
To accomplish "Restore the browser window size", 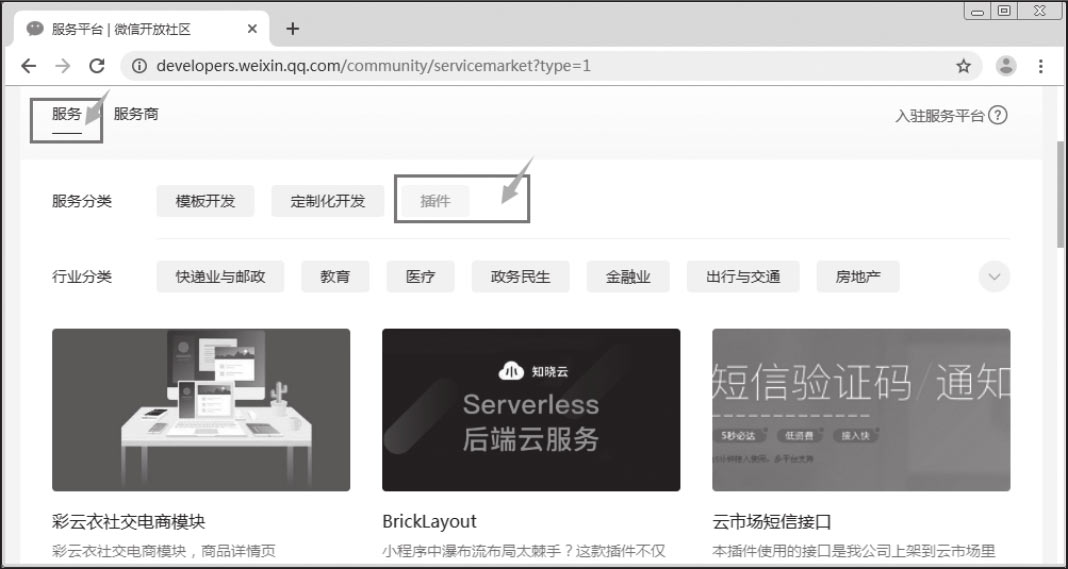I will pos(1004,10).
